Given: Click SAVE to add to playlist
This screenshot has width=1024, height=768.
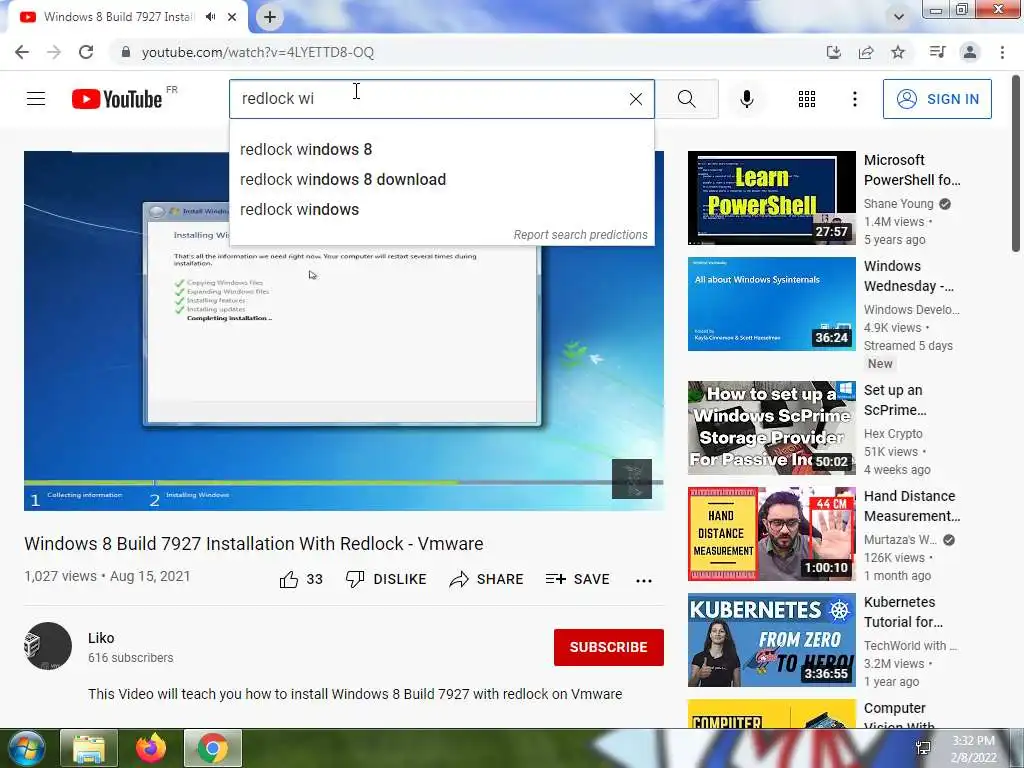Looking at the screenshot, I should (x=578, y=579).
